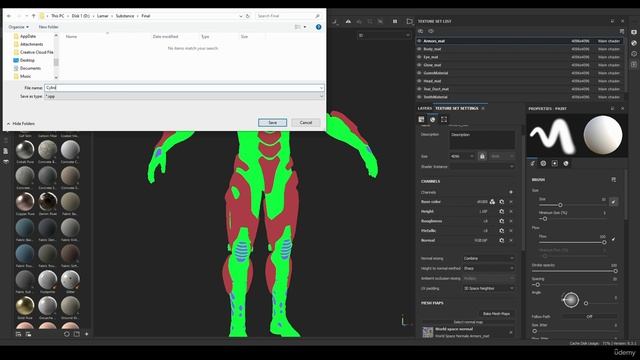Toggle visibility of the Glow_mat texture set
This screenshot has height=360, width=640.
pyautogui.click(x=419, y=65)
